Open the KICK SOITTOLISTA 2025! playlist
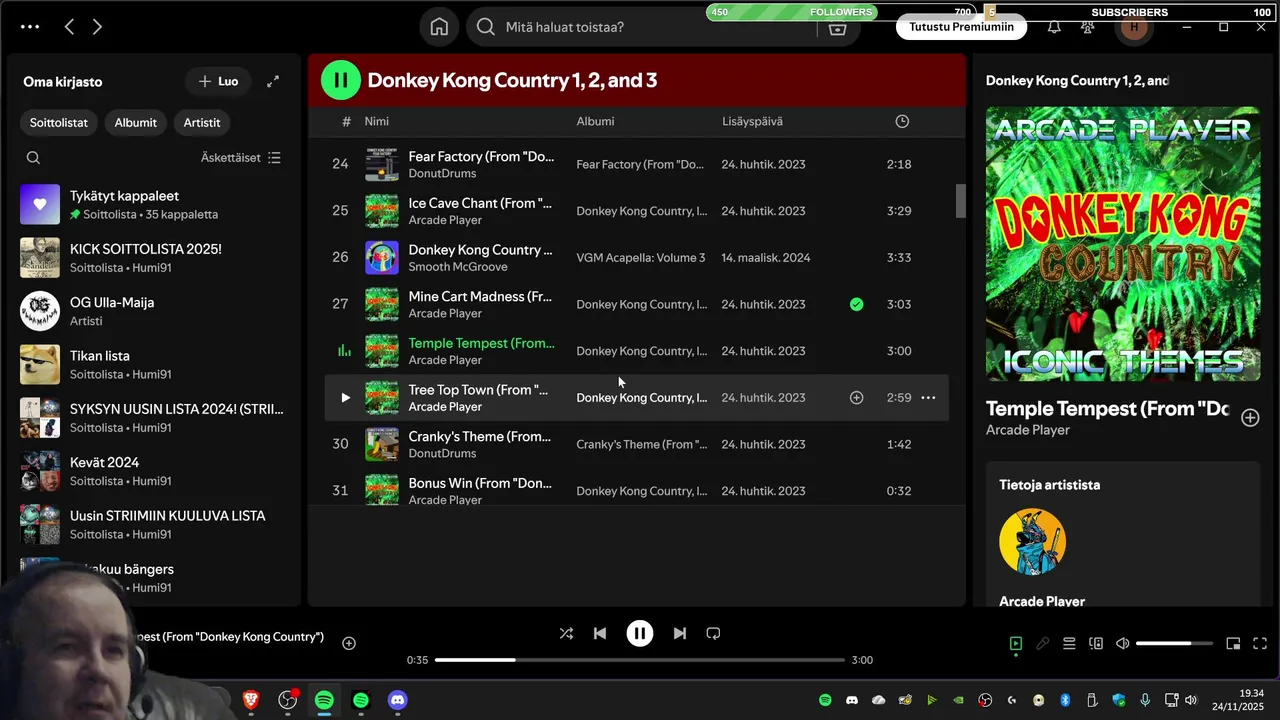The width and height of the screenshot is (1280, 720). click(x=155, y=258)
